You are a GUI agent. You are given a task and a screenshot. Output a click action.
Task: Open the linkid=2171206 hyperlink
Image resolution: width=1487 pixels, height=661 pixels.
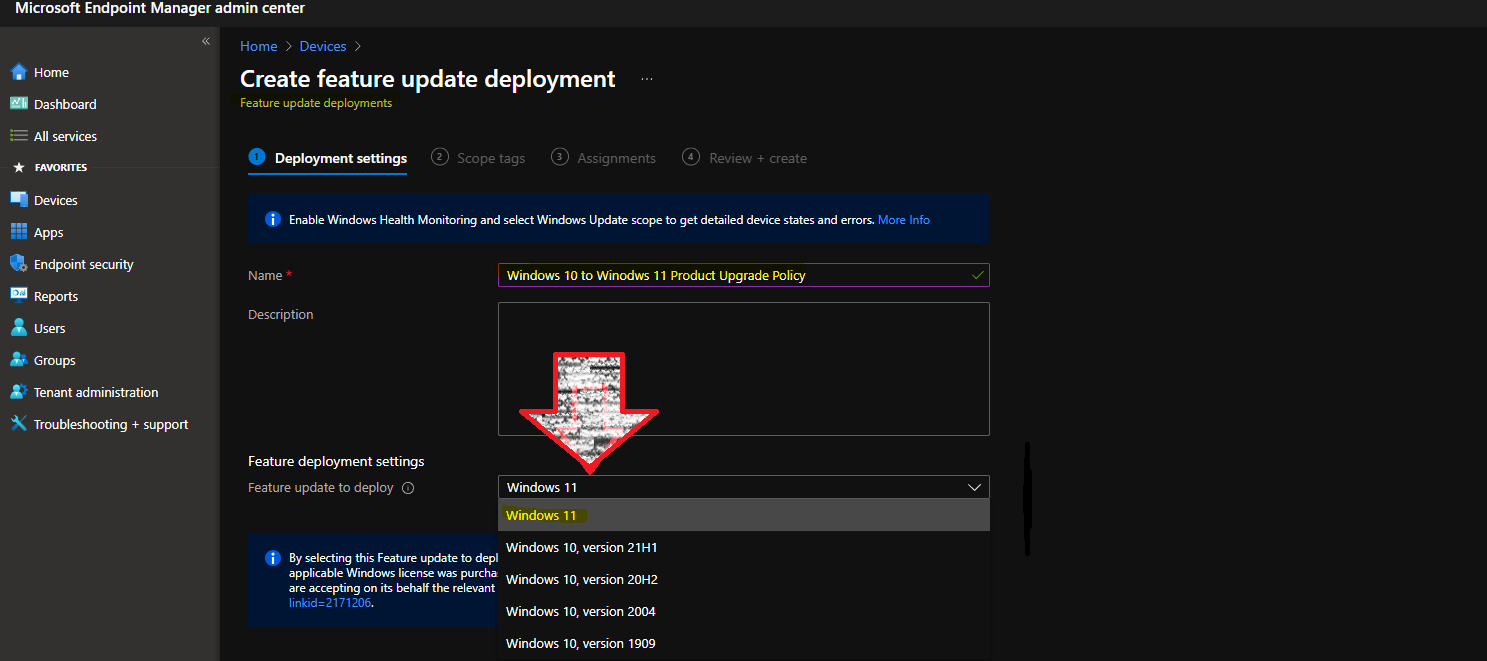(331, 603)
